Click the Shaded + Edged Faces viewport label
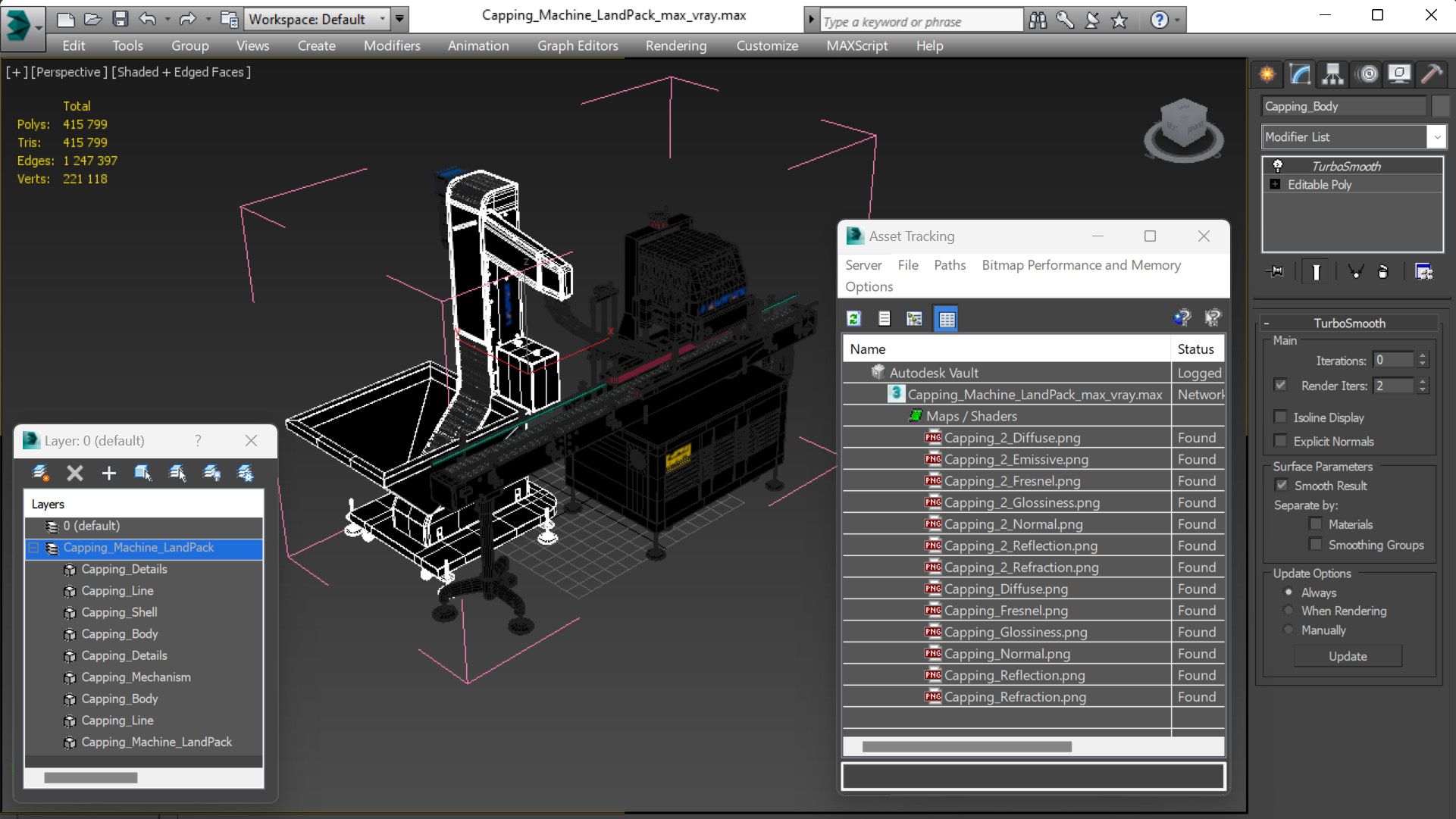Viewport: 1456px width, 819px height. 181,72
